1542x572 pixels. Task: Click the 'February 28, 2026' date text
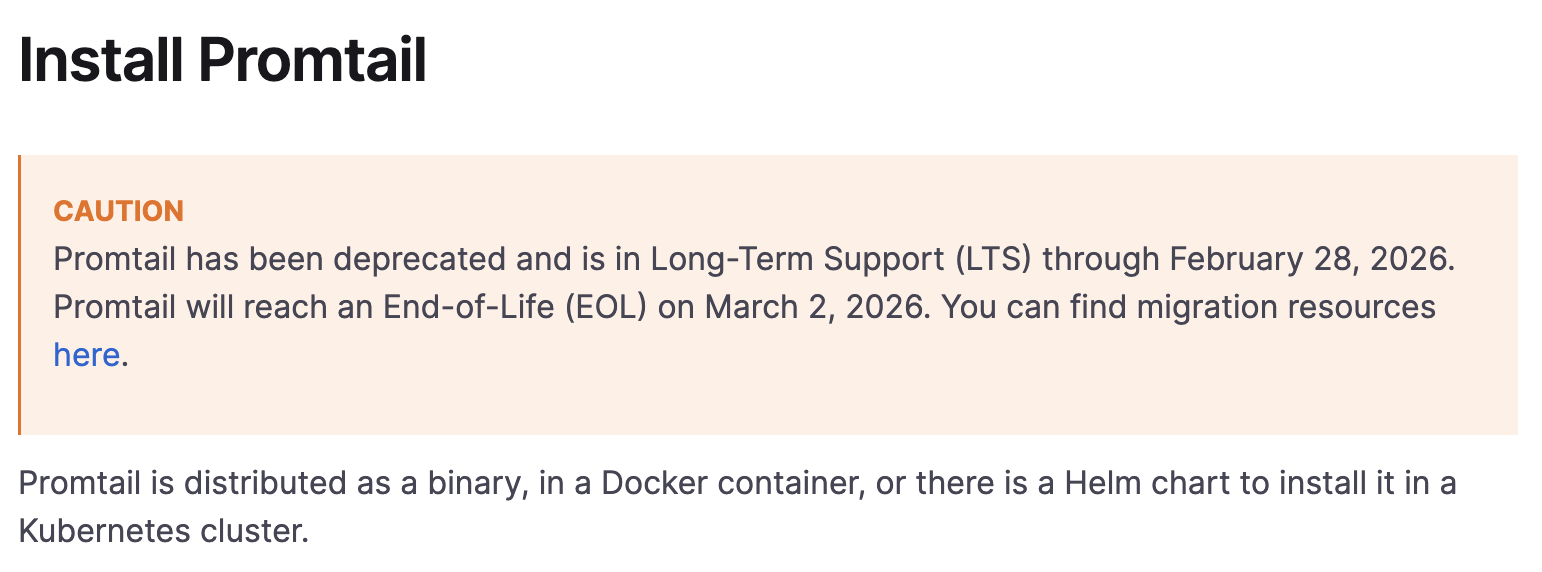click(x=1310, y=259)
